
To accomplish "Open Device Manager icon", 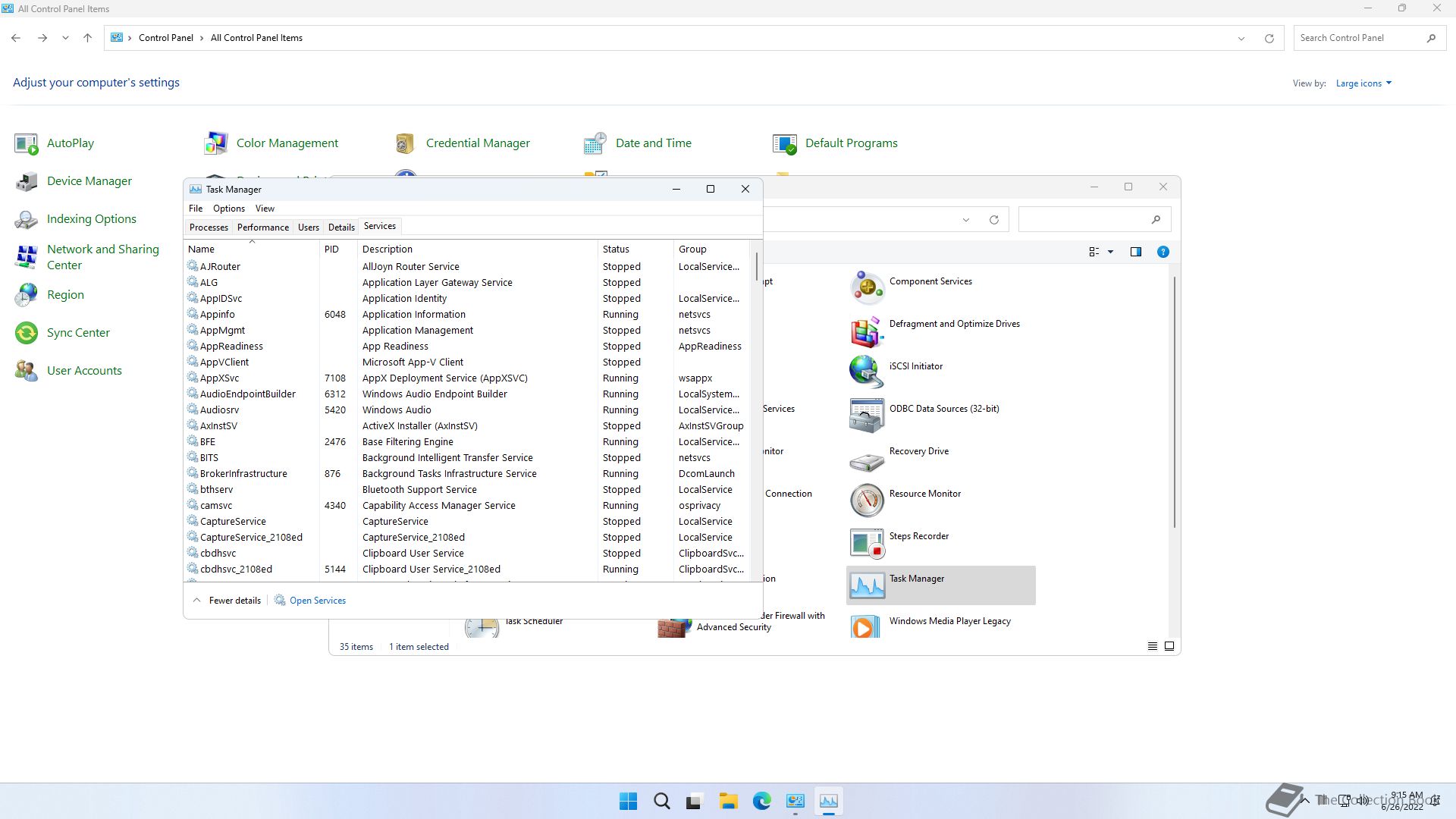I will pyautogui.click(x=27, y=181).
